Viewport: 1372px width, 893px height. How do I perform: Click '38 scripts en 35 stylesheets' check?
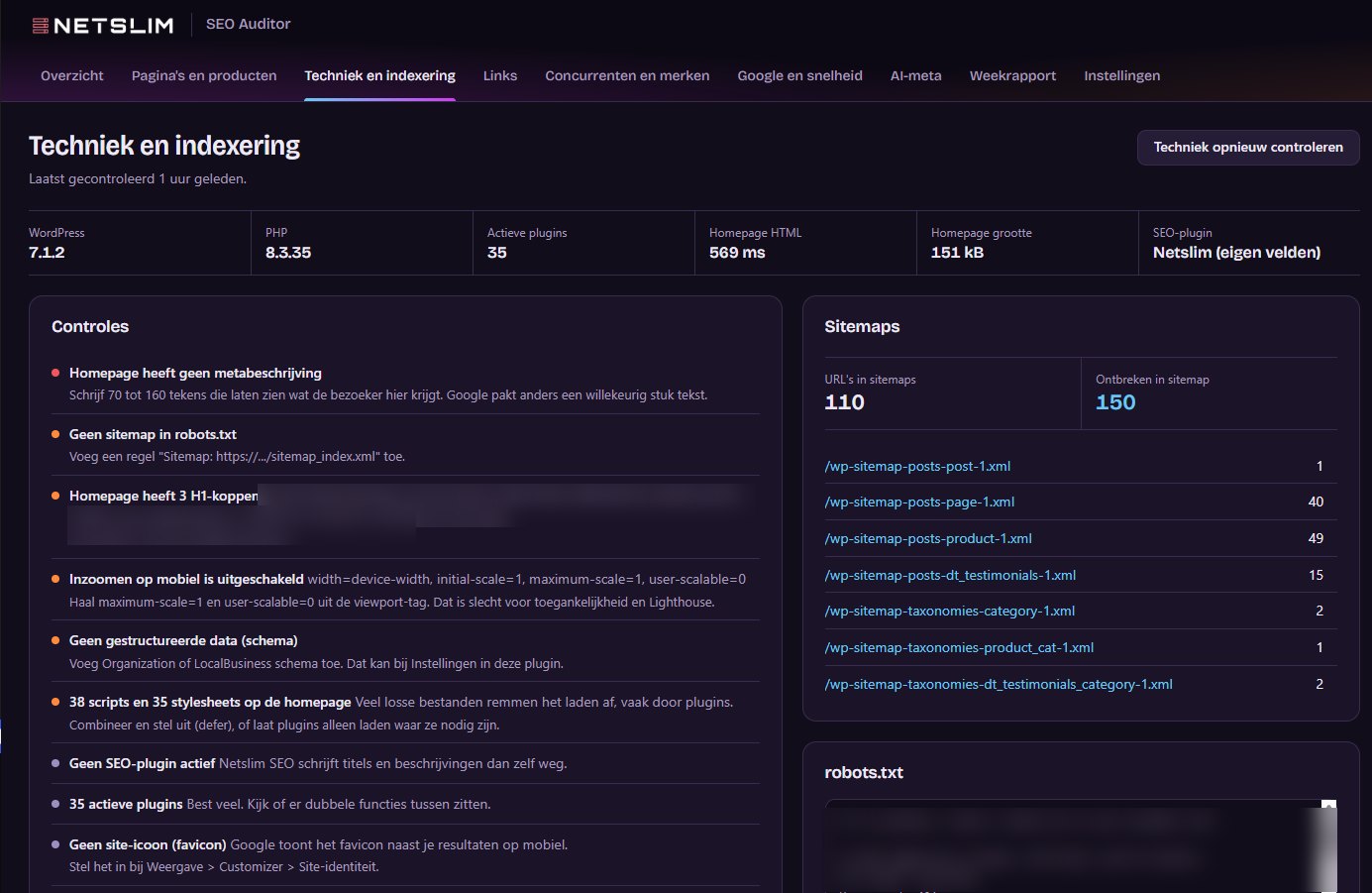[x=210, y=702]
